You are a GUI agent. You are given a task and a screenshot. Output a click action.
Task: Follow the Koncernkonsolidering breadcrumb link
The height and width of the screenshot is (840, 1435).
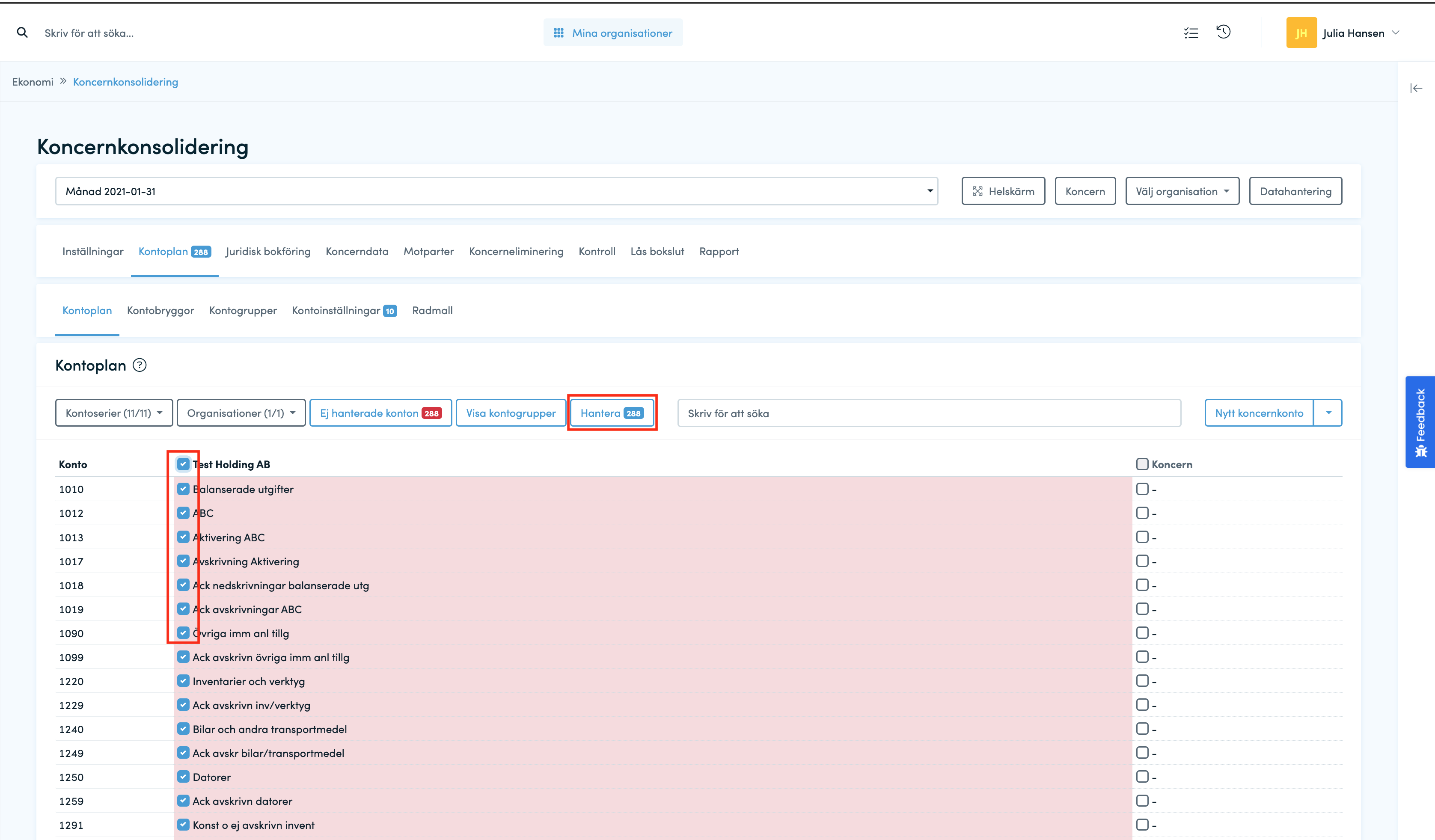(x=125, y=82)
